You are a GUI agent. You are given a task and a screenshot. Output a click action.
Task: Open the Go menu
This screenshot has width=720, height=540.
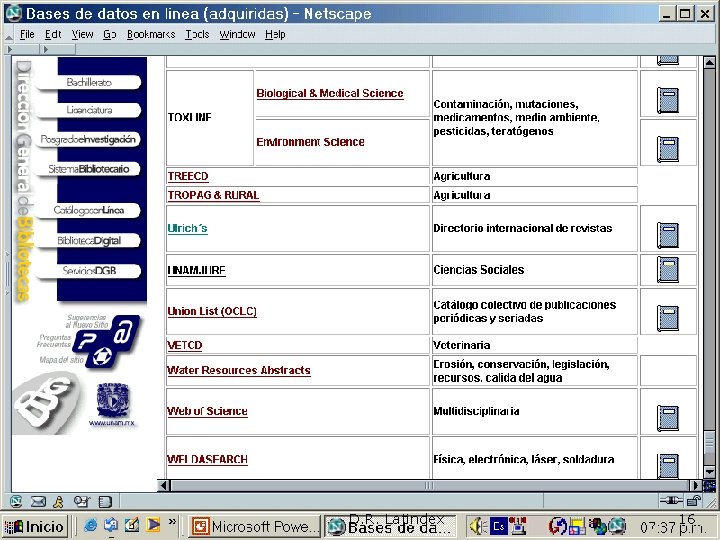(109, 34)
